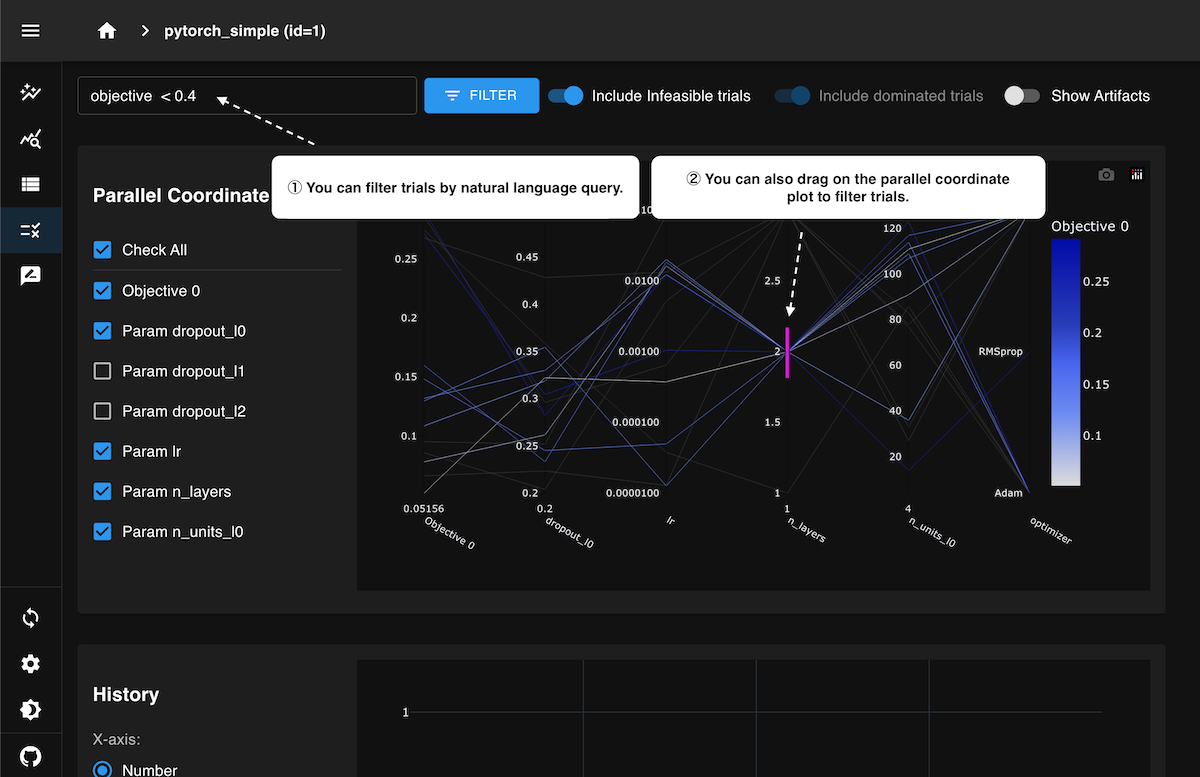Toggle Show Artifacts switch
1200x777 pixels.
1022,96
